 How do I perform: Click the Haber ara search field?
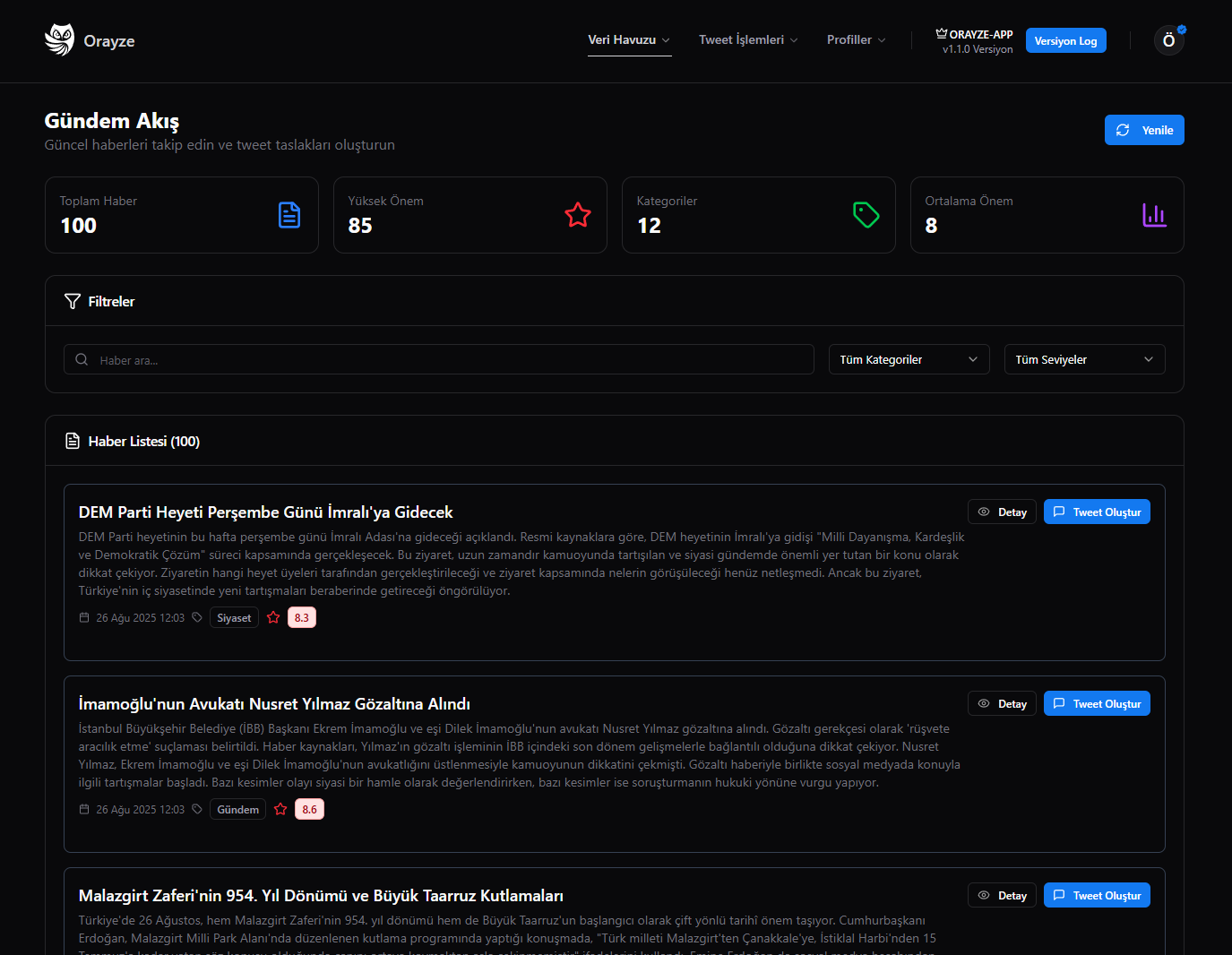coord(439,359)
